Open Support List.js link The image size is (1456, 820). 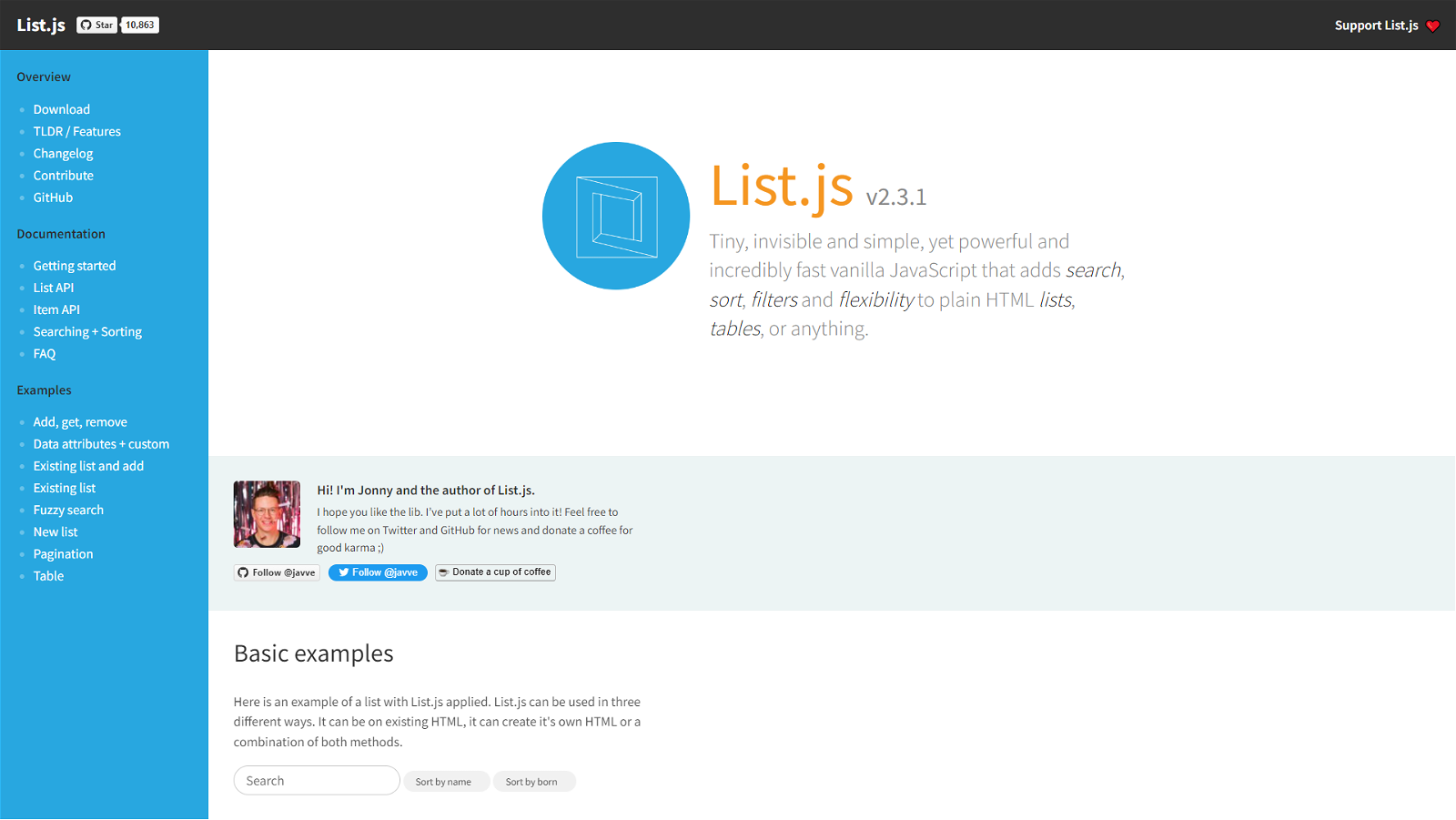(x=1376, y=25)
